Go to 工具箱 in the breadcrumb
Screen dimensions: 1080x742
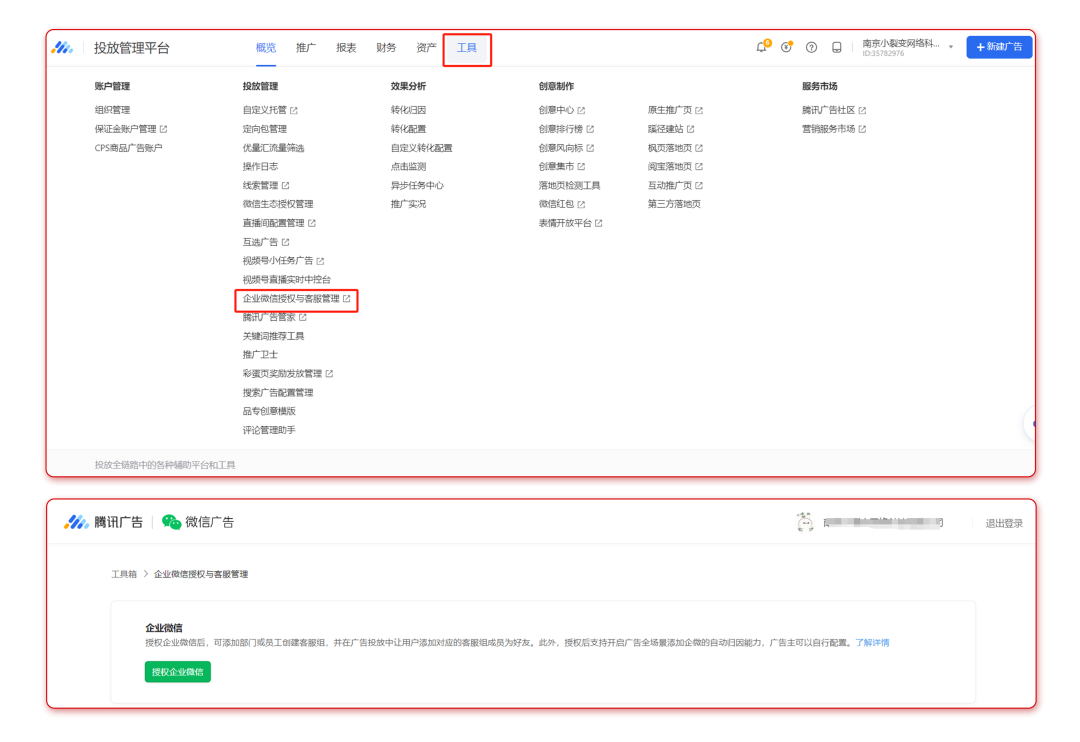click(x=124, y=575)
